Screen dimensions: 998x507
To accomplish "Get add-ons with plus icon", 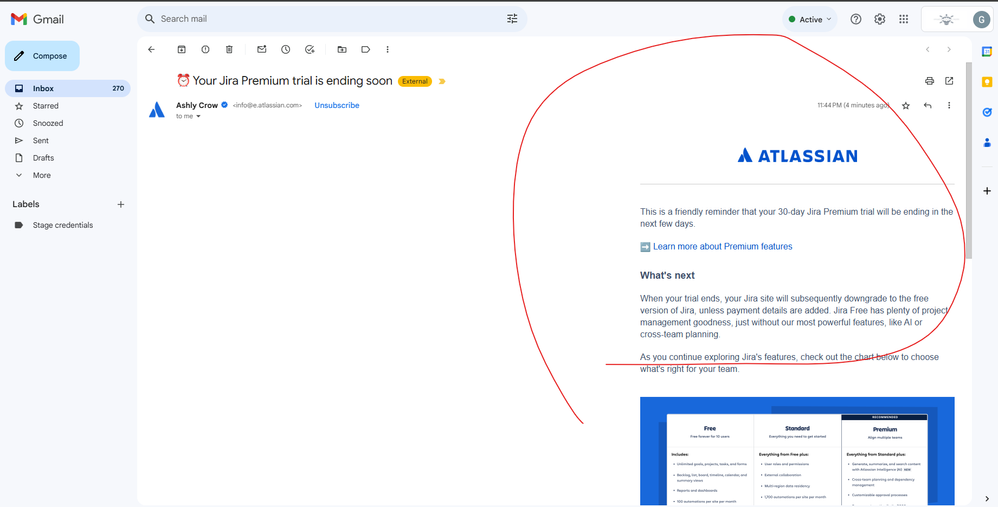I will 987,191.
